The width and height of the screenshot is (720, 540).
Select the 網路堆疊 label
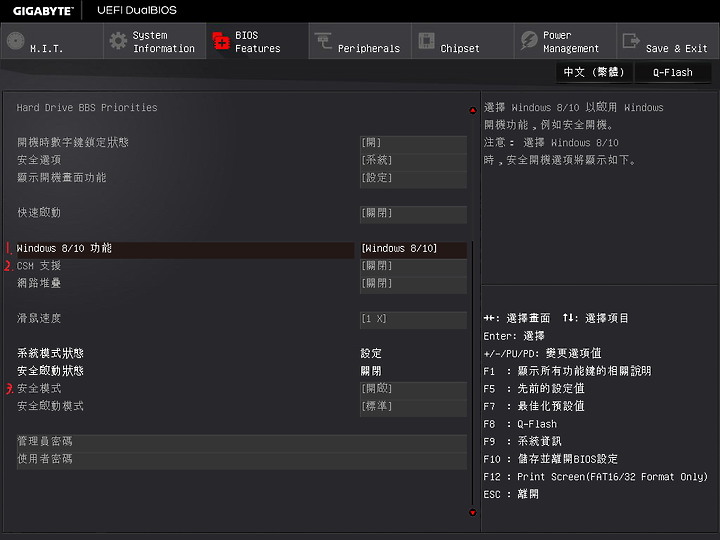click(39, 283)
